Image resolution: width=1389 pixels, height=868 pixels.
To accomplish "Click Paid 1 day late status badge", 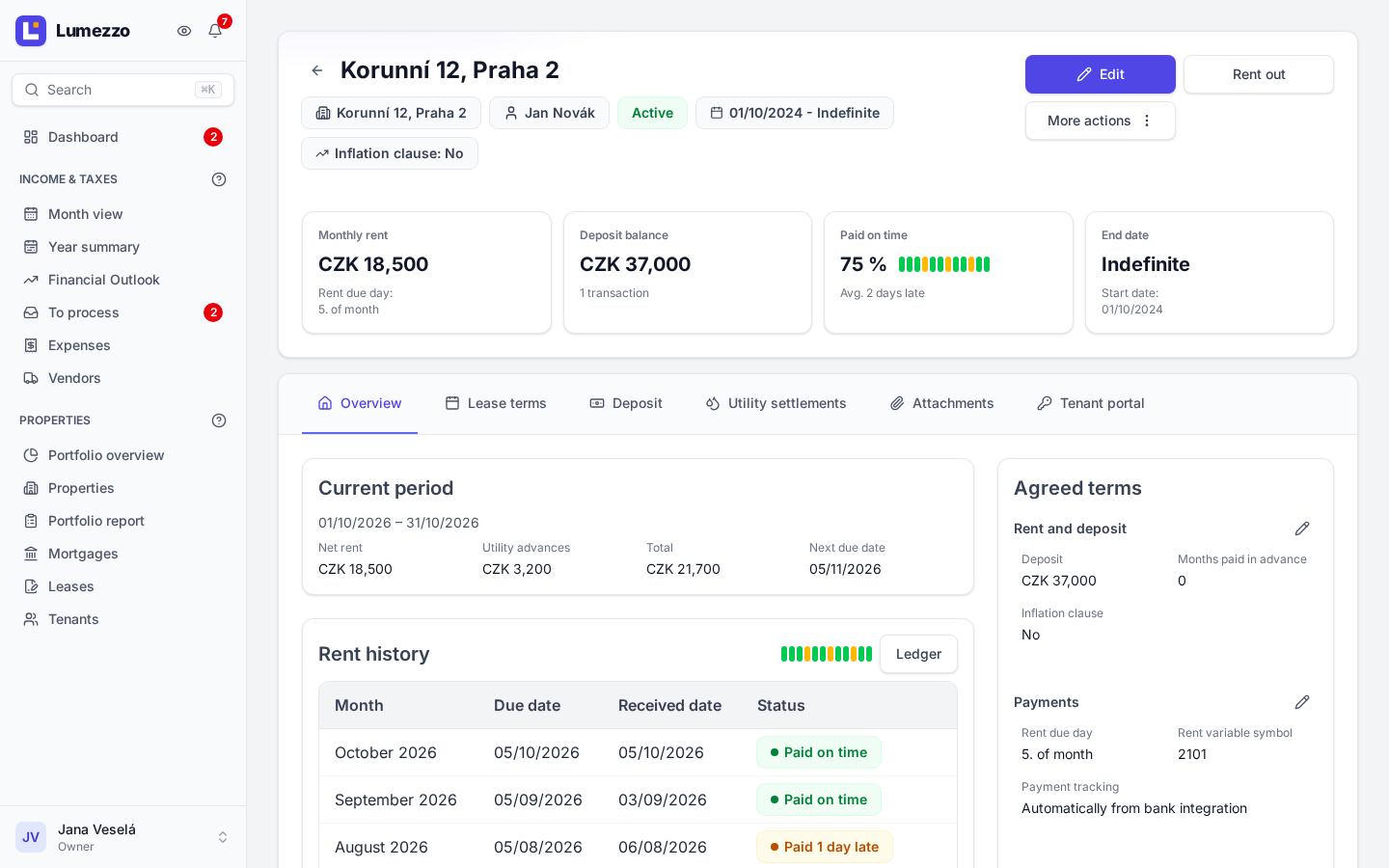I will tap(825, 847).
